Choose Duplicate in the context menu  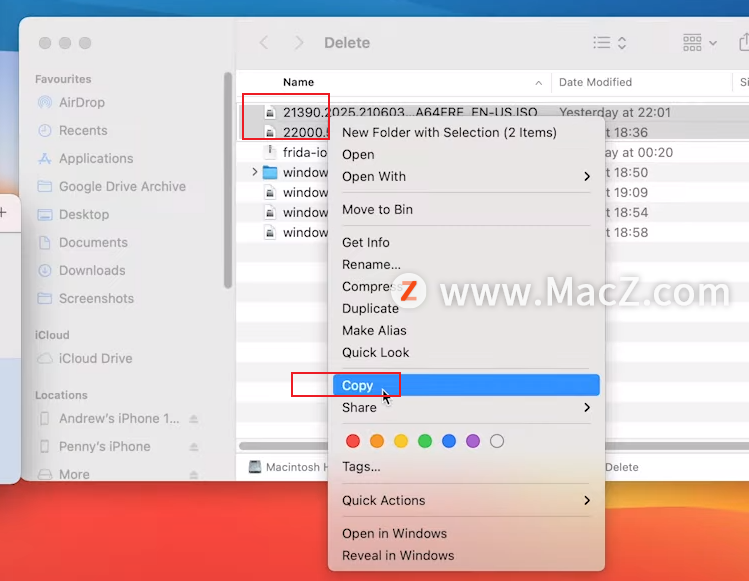pos(370,308)
